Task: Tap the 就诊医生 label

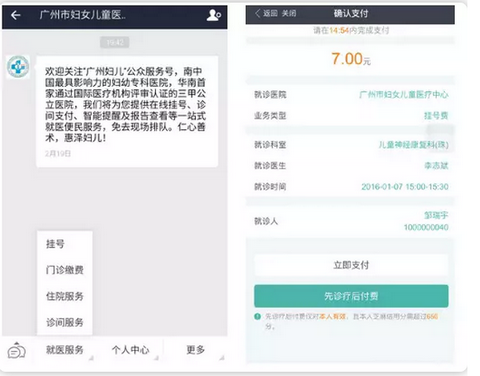Action: 270,166
